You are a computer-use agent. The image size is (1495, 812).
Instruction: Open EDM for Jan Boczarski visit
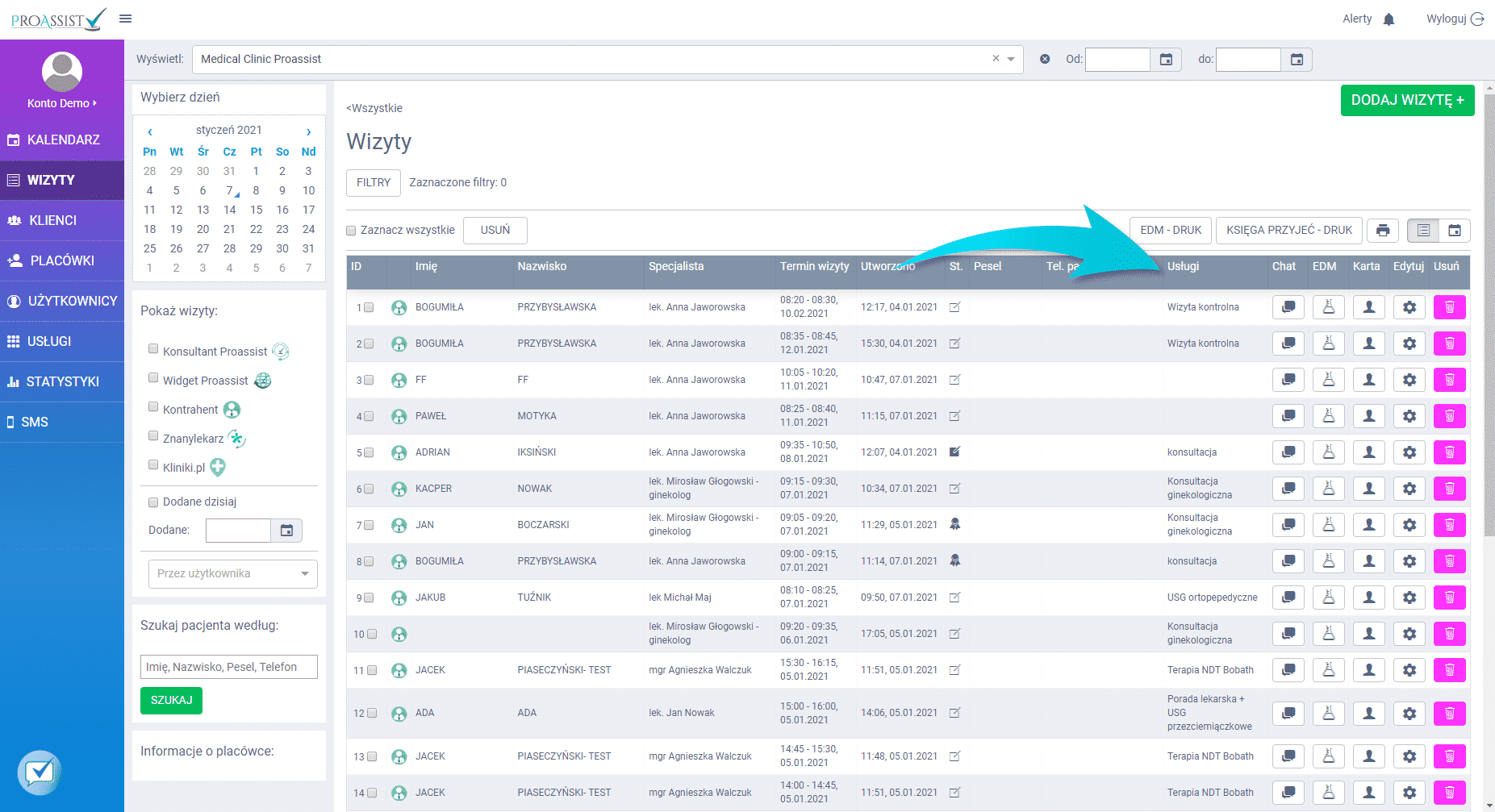point(1329,525)
